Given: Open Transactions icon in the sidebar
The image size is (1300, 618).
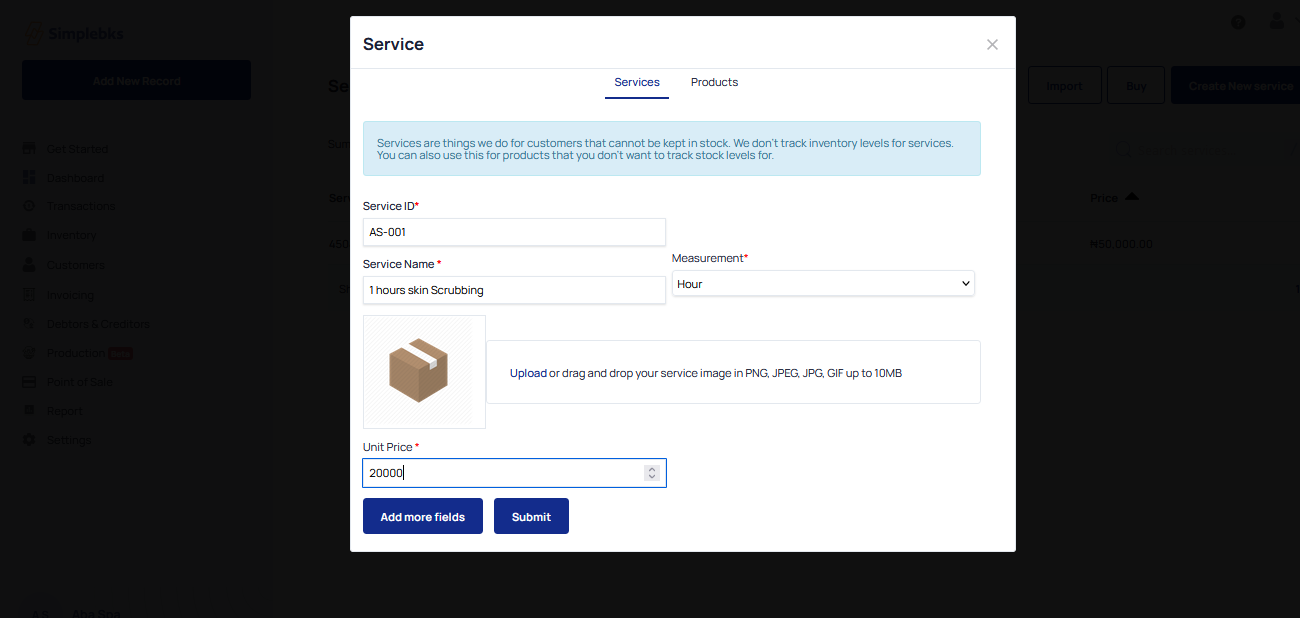Looking at the screenshot, I should [x=29, y=206].
